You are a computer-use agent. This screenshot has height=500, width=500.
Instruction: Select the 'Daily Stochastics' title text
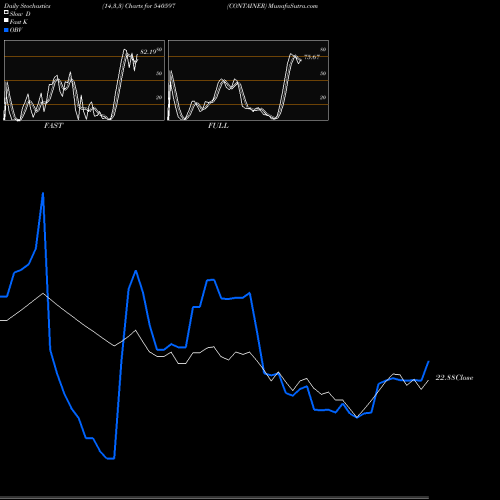pyautogui.click(x=27, y=6)
